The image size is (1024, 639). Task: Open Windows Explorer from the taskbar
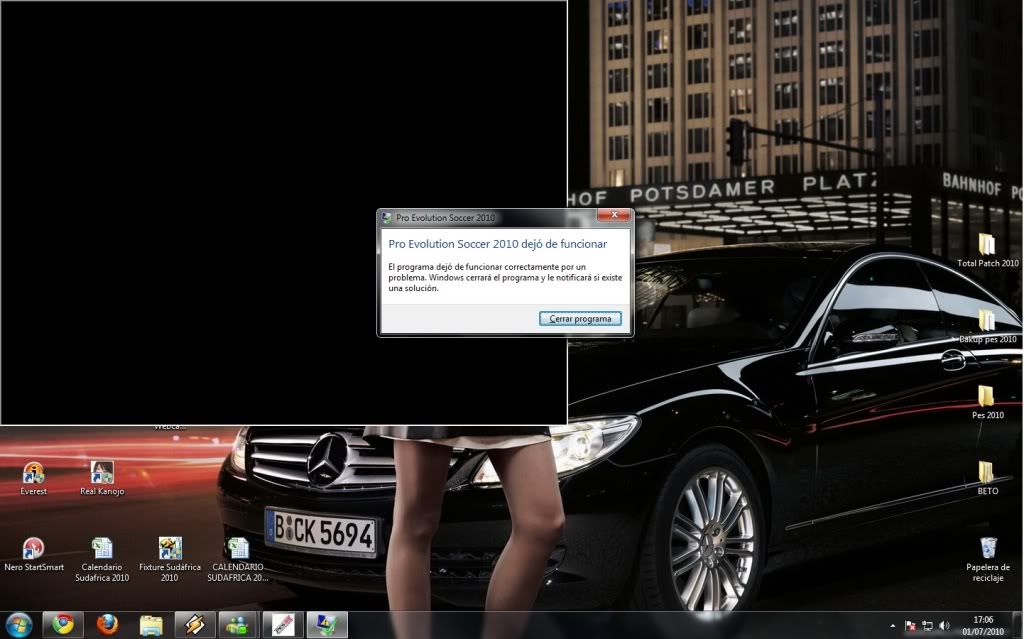(151, 625)
